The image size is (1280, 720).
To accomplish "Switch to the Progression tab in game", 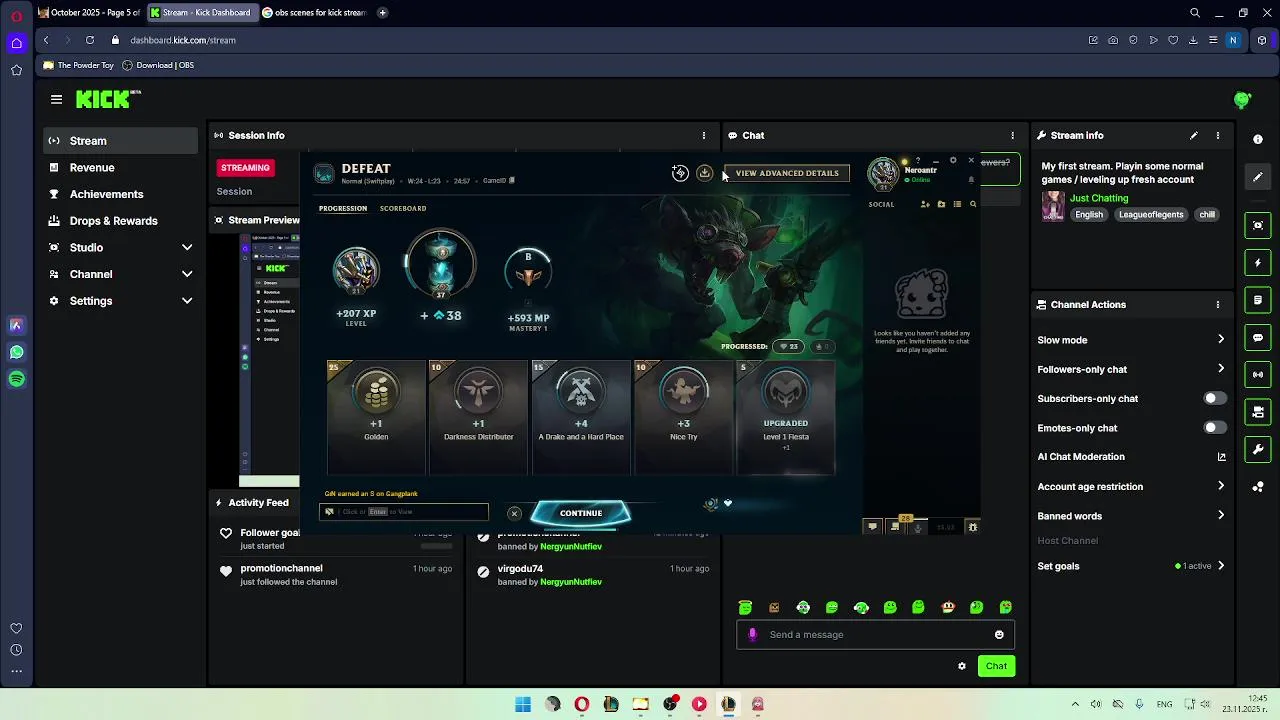I will point(343,208).
